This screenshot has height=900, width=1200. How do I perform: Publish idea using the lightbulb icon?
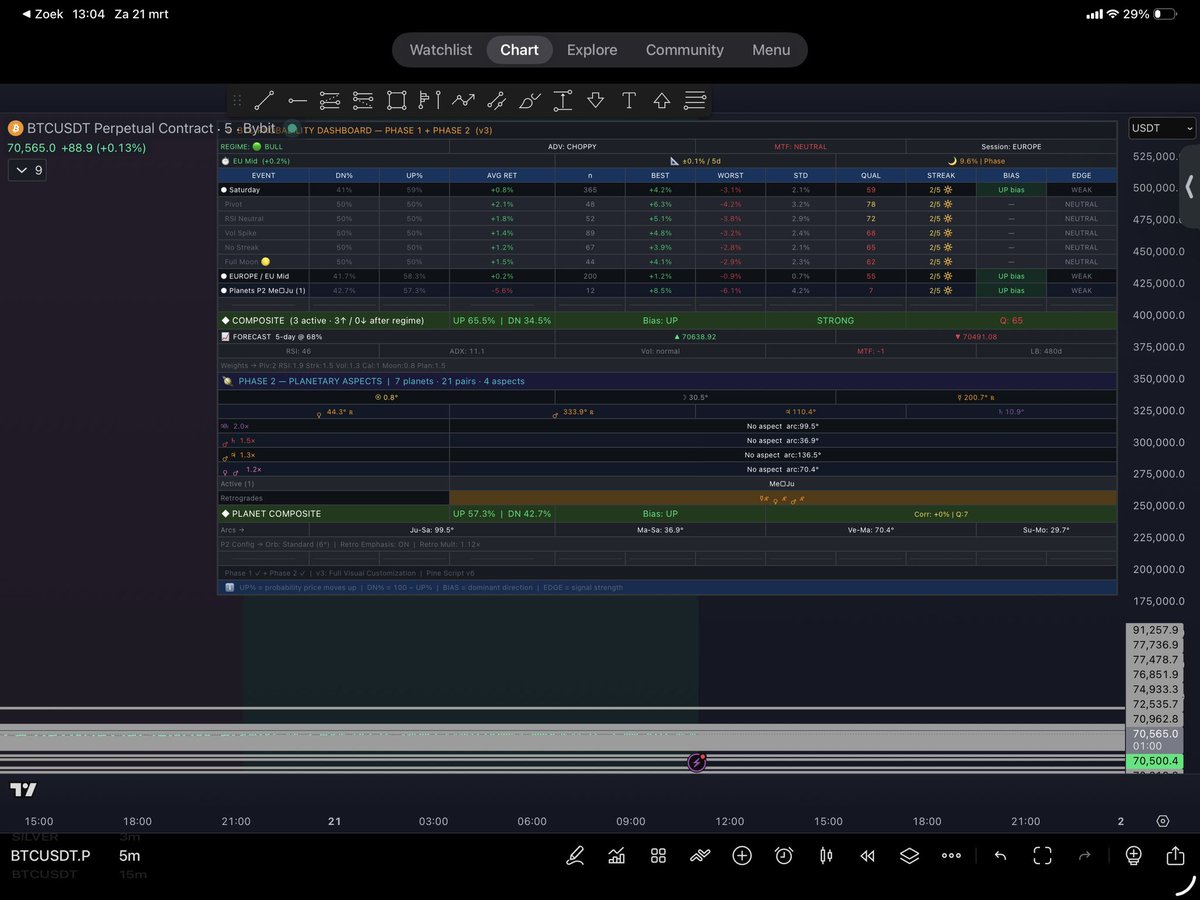pyautogui.click(x=1133, y=855)
